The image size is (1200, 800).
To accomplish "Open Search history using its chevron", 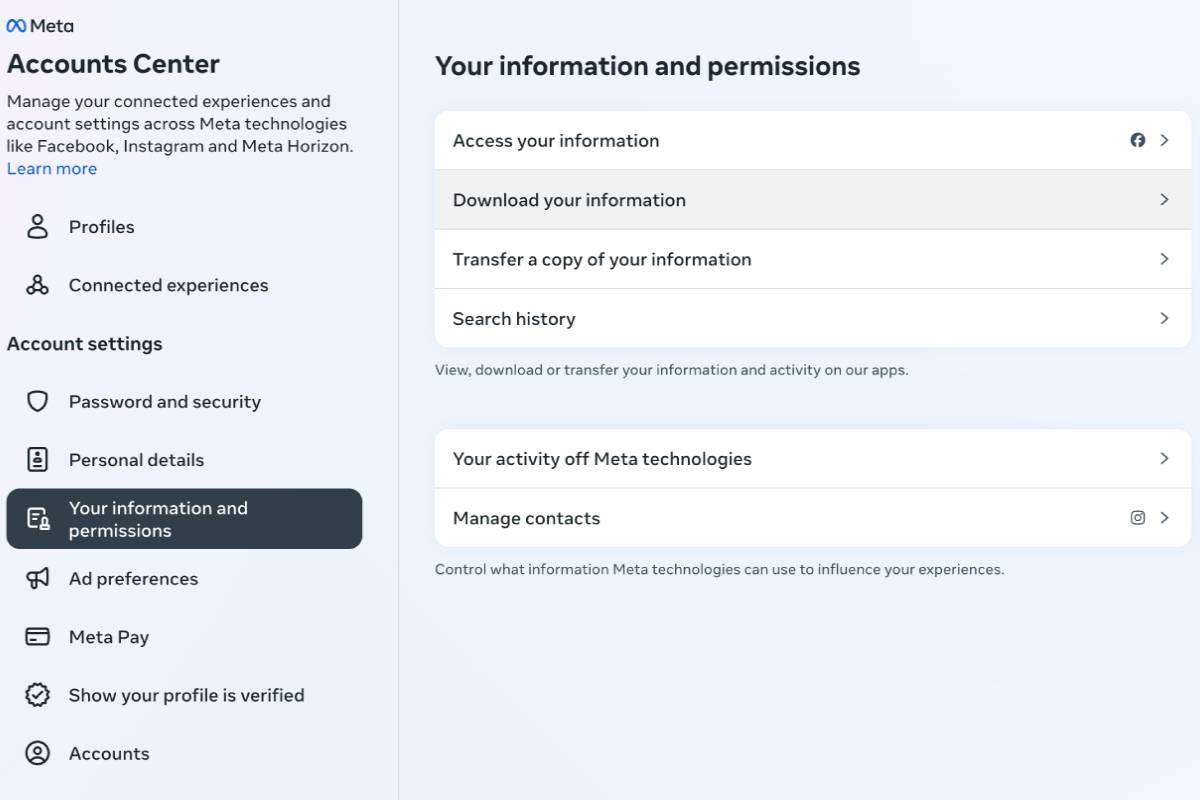I will [x=1164, y=318].
